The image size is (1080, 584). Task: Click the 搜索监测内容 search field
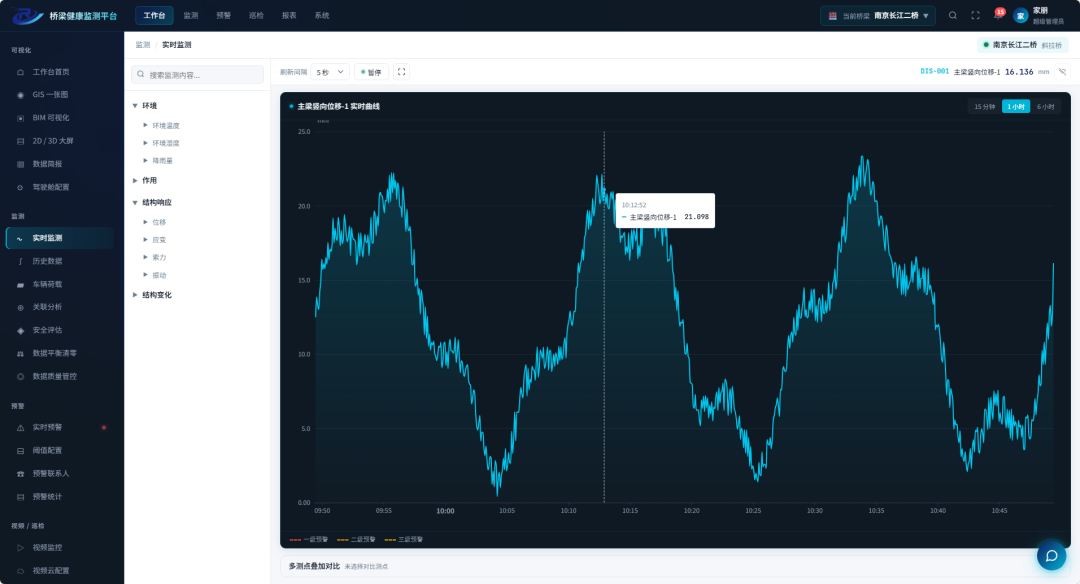tap(198, 74)
